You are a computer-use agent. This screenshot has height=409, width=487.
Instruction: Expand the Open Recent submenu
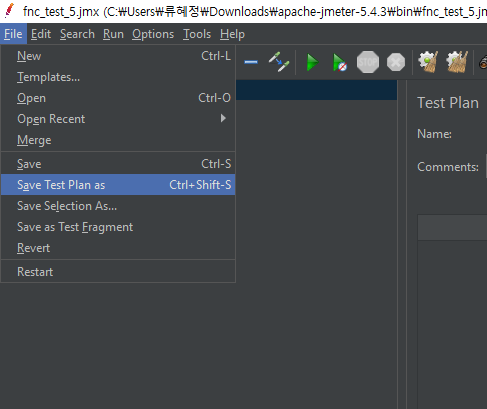[118, 119]
